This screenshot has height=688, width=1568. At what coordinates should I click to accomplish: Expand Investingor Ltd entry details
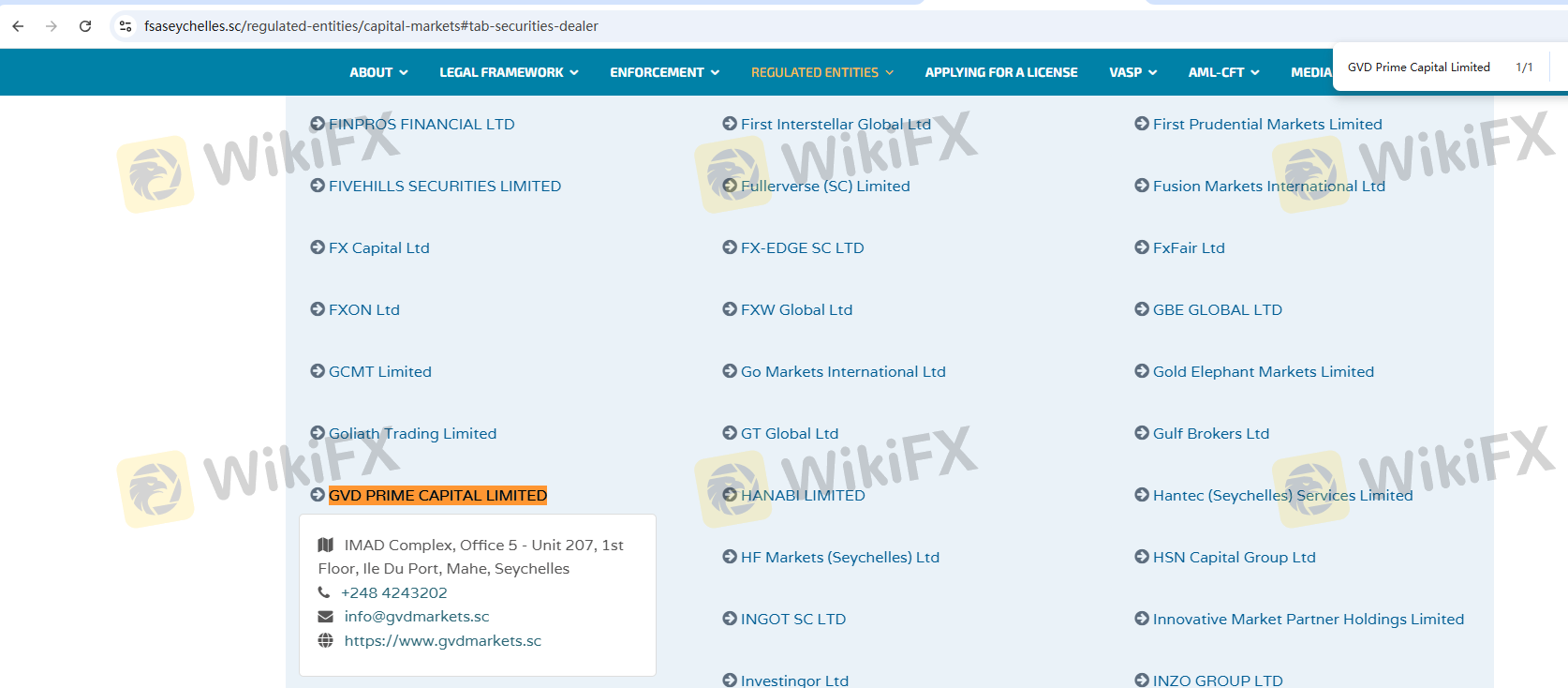(x=794, y=681)
